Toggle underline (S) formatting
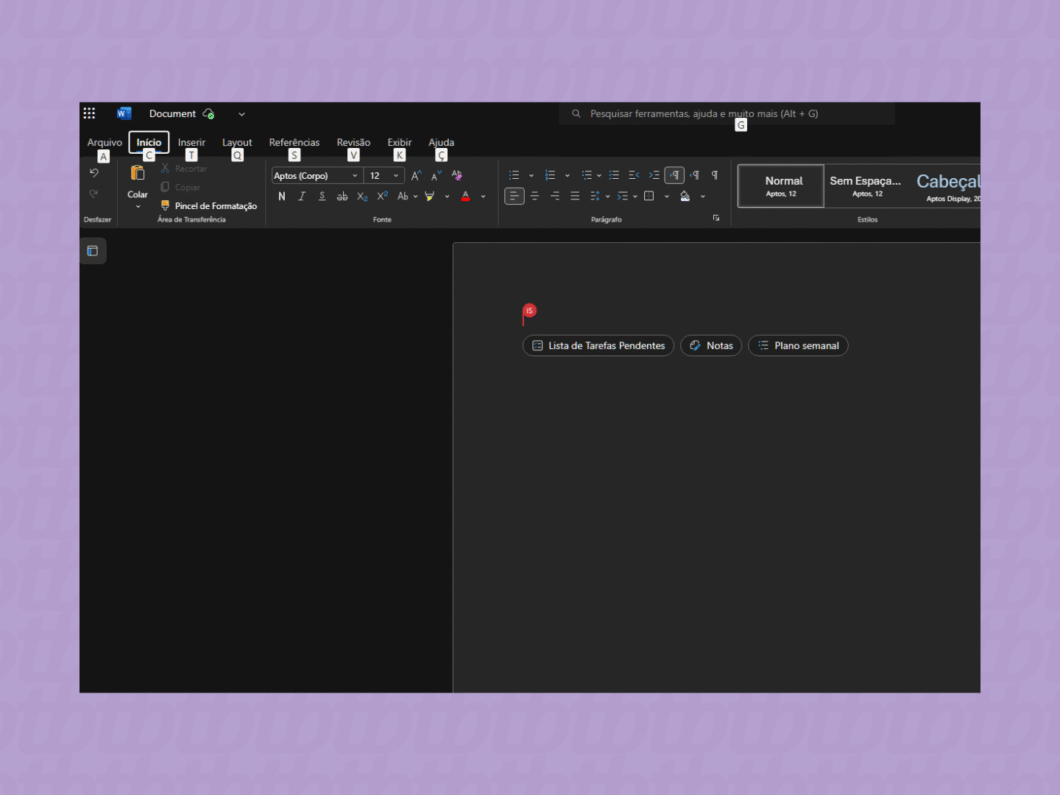Image resolution: width=1060 pixels, height=795 pixels. point(322,197)
